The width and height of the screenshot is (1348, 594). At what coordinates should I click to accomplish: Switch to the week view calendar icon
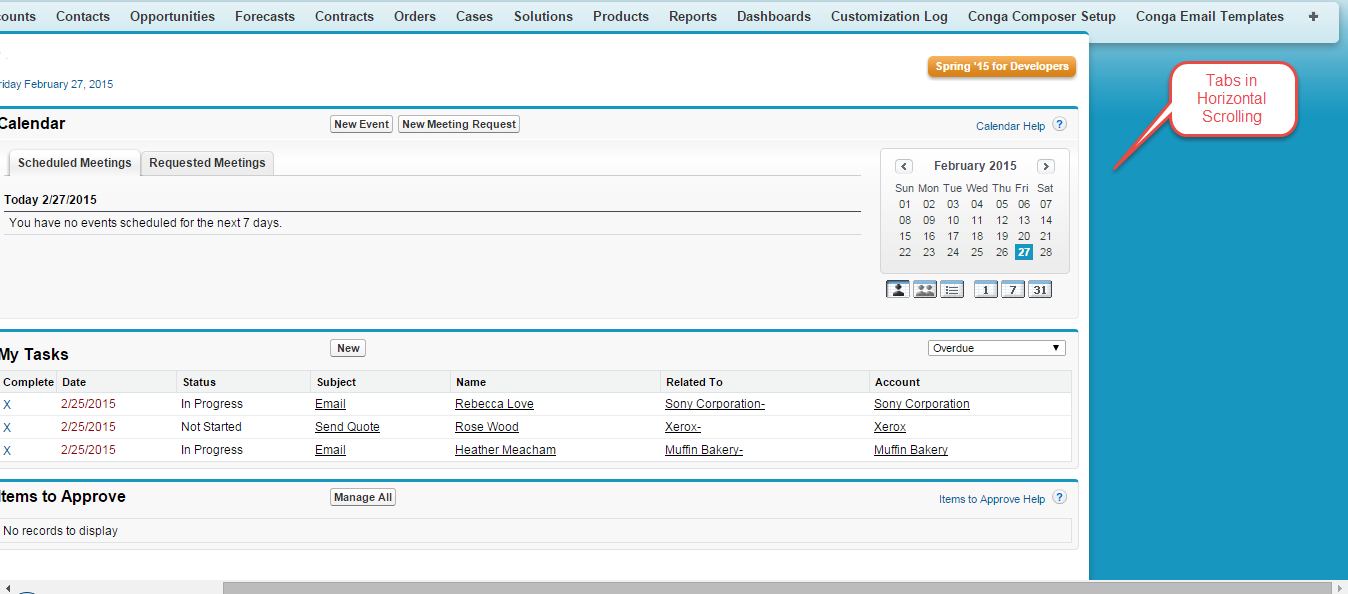pyautogui.click(x=1013, y=290)
